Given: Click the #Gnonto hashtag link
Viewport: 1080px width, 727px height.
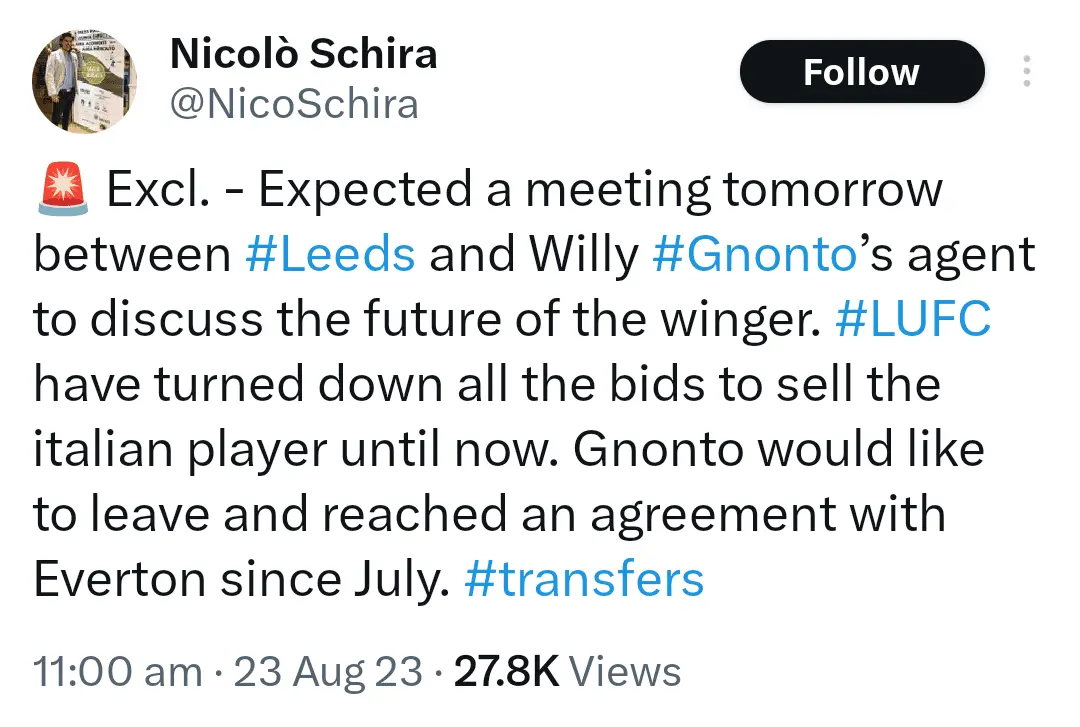Looking at the screenshot, I should click(754, 255).
